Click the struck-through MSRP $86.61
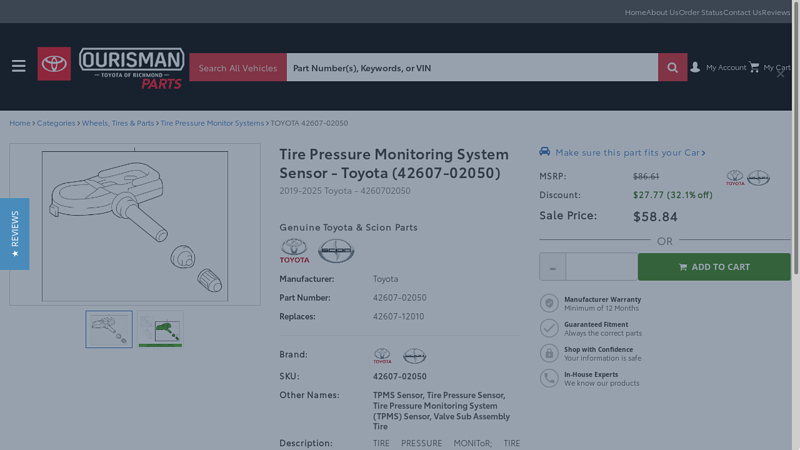800x450 pixels. click(646, 176)
